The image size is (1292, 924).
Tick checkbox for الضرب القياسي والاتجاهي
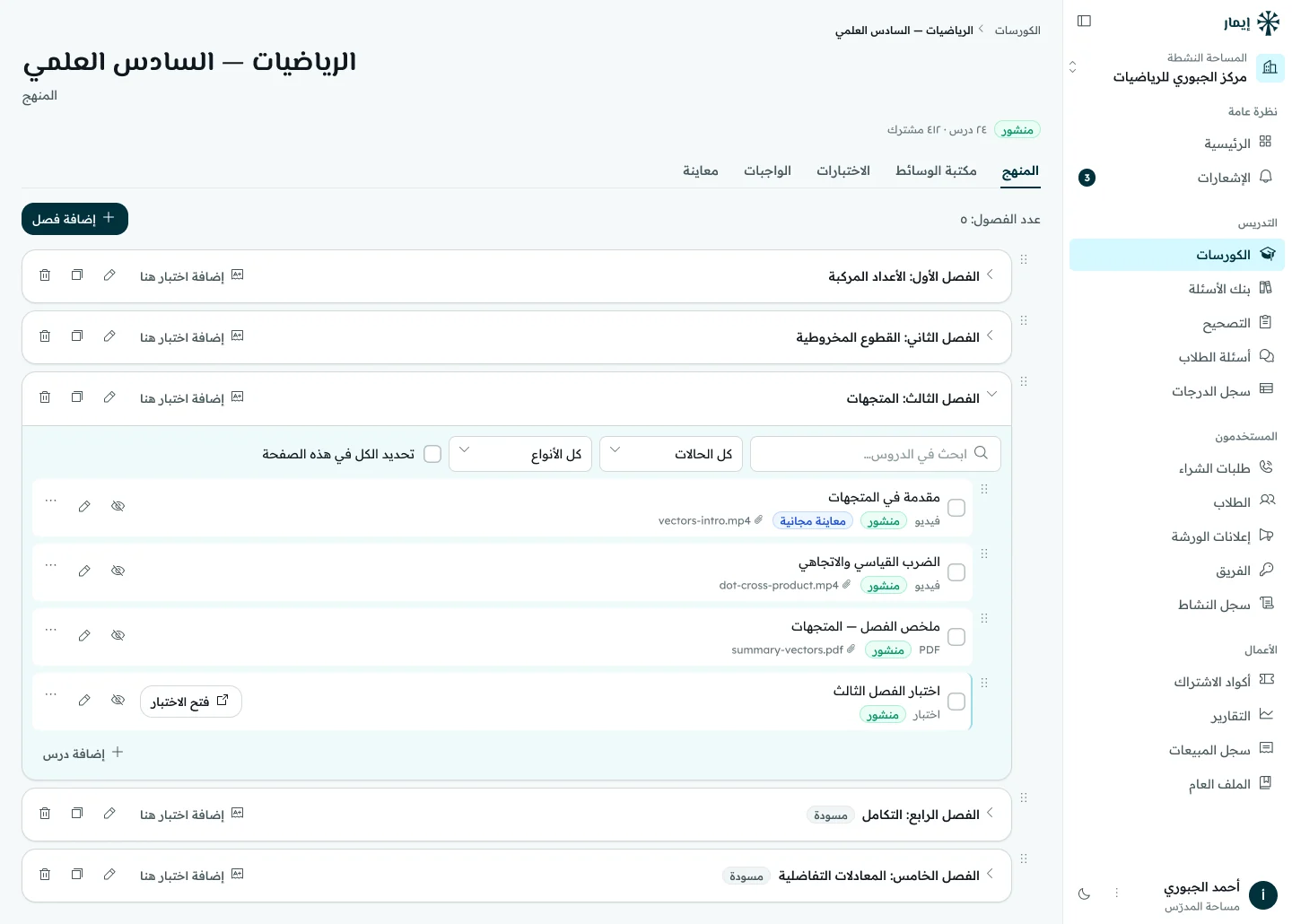pyautogui.click(x=956, y=572)
